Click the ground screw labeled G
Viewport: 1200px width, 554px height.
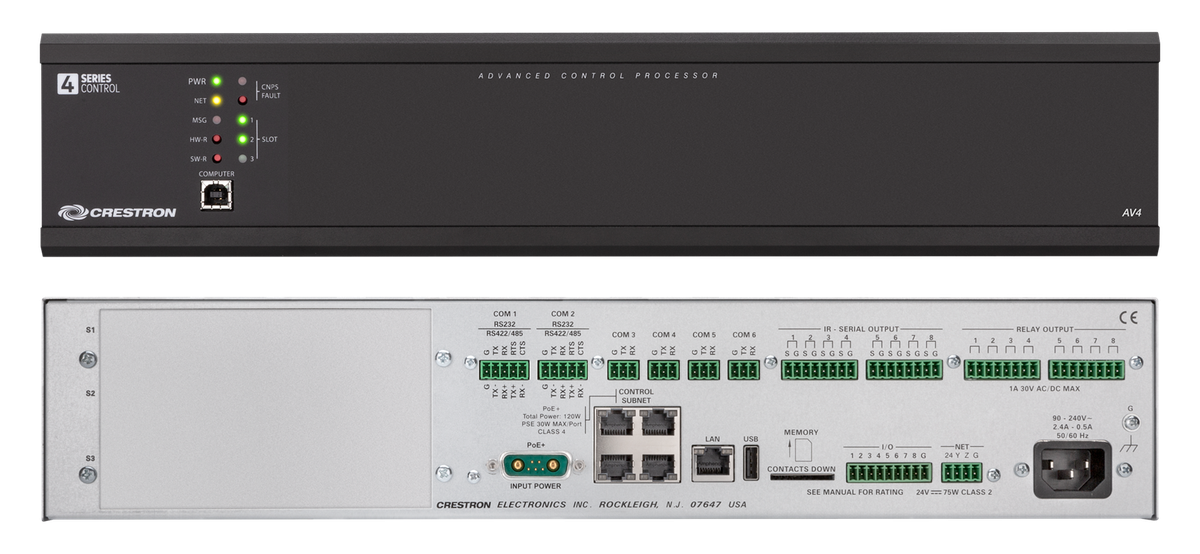coord(1134,424)
